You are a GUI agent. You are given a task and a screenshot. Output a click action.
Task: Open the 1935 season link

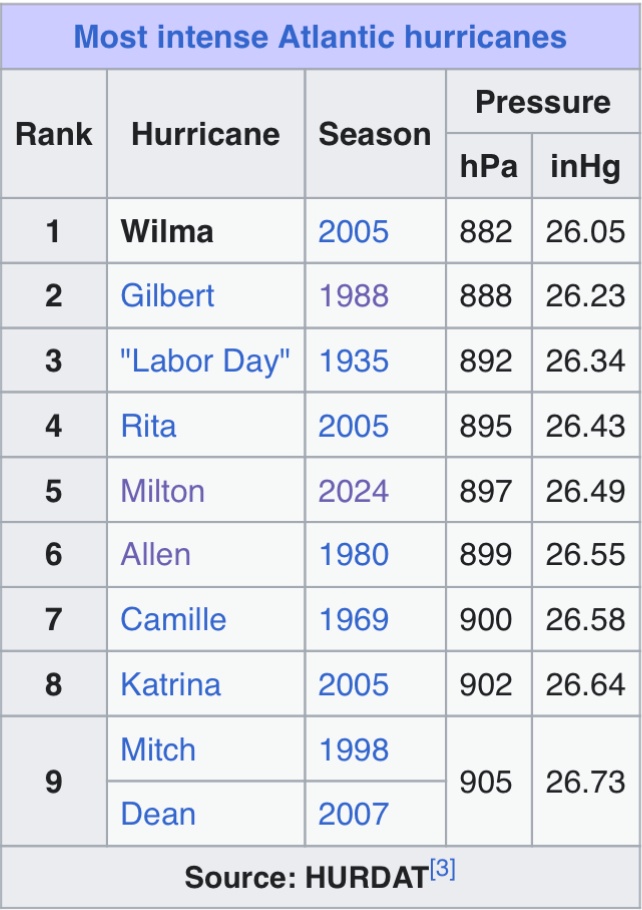point(353,361)
